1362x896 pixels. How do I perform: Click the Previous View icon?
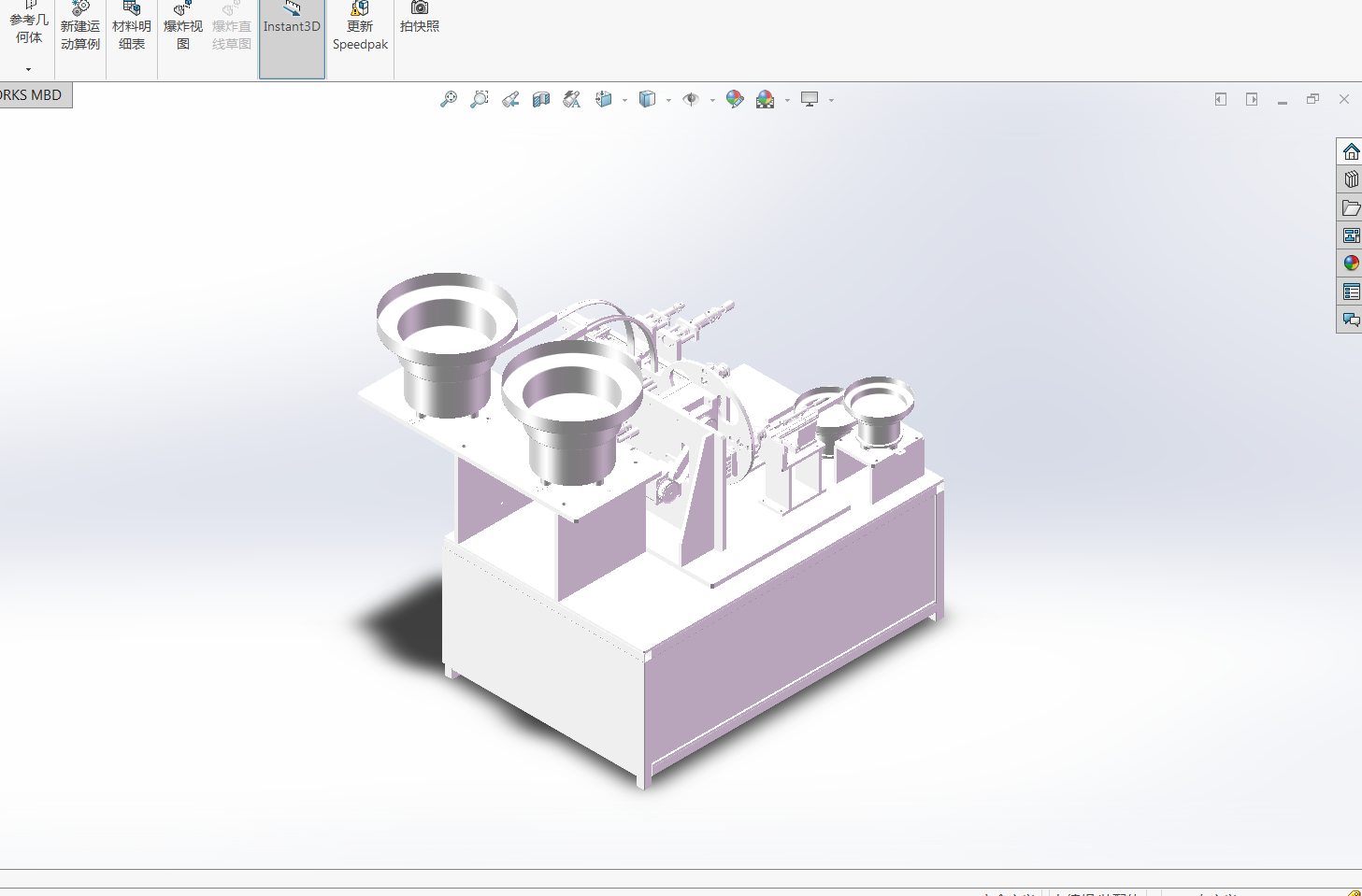pos(510,99)
